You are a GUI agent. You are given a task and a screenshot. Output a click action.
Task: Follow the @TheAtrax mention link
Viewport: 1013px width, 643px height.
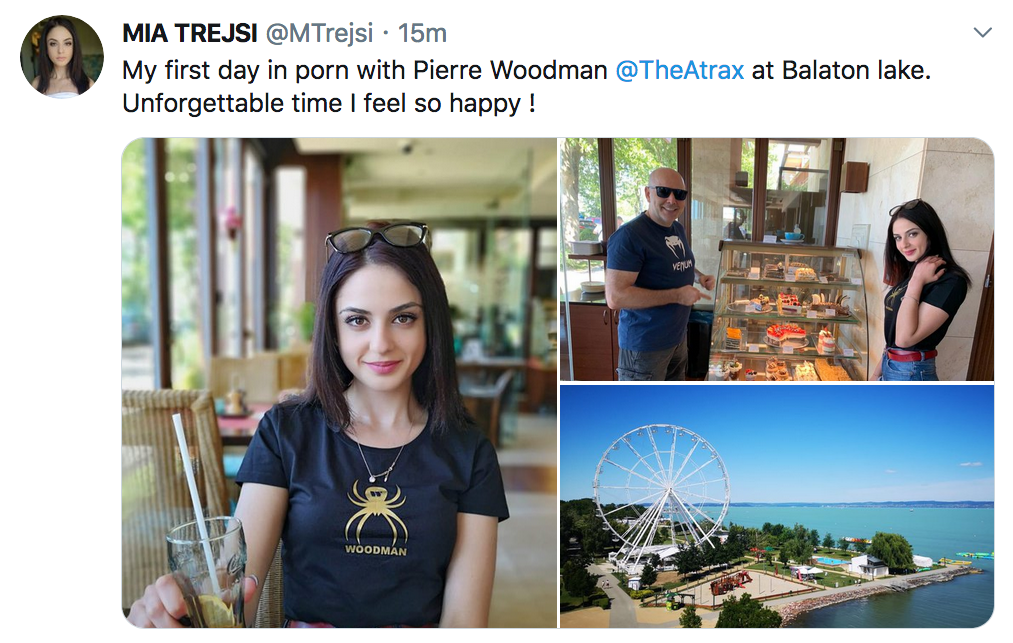click(680, 71)
